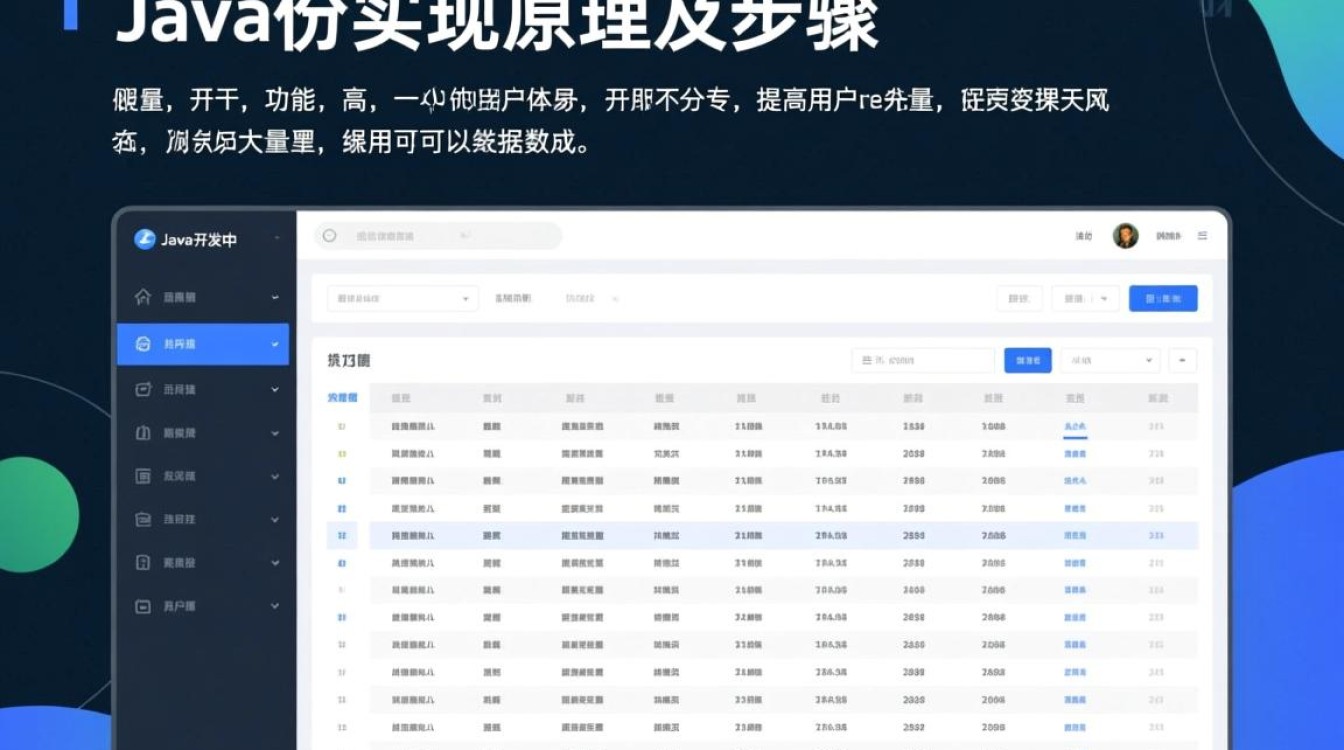Click the open-book icon on the fourth sidebar entry
The width and height of the screenshot is (1344, 750).
(145, 434)
